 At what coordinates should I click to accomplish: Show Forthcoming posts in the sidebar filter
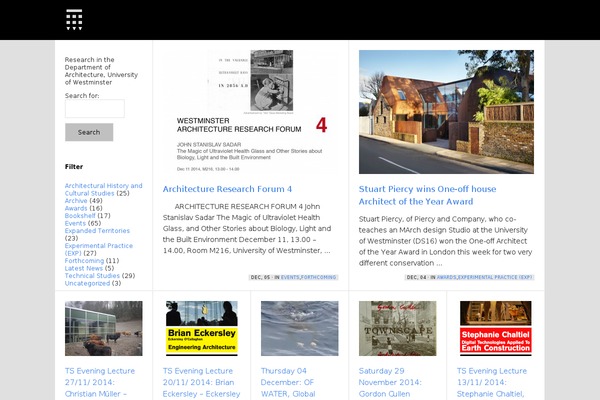pos(84,261)
